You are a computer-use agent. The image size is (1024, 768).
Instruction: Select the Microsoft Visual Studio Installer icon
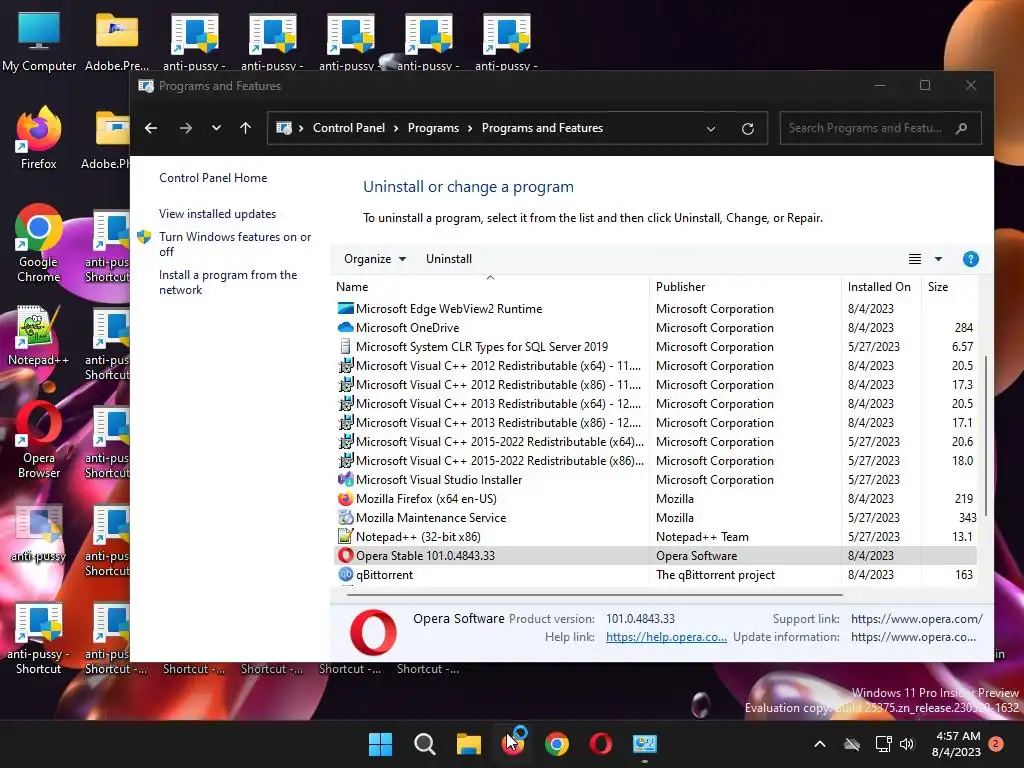click(345, 479)
